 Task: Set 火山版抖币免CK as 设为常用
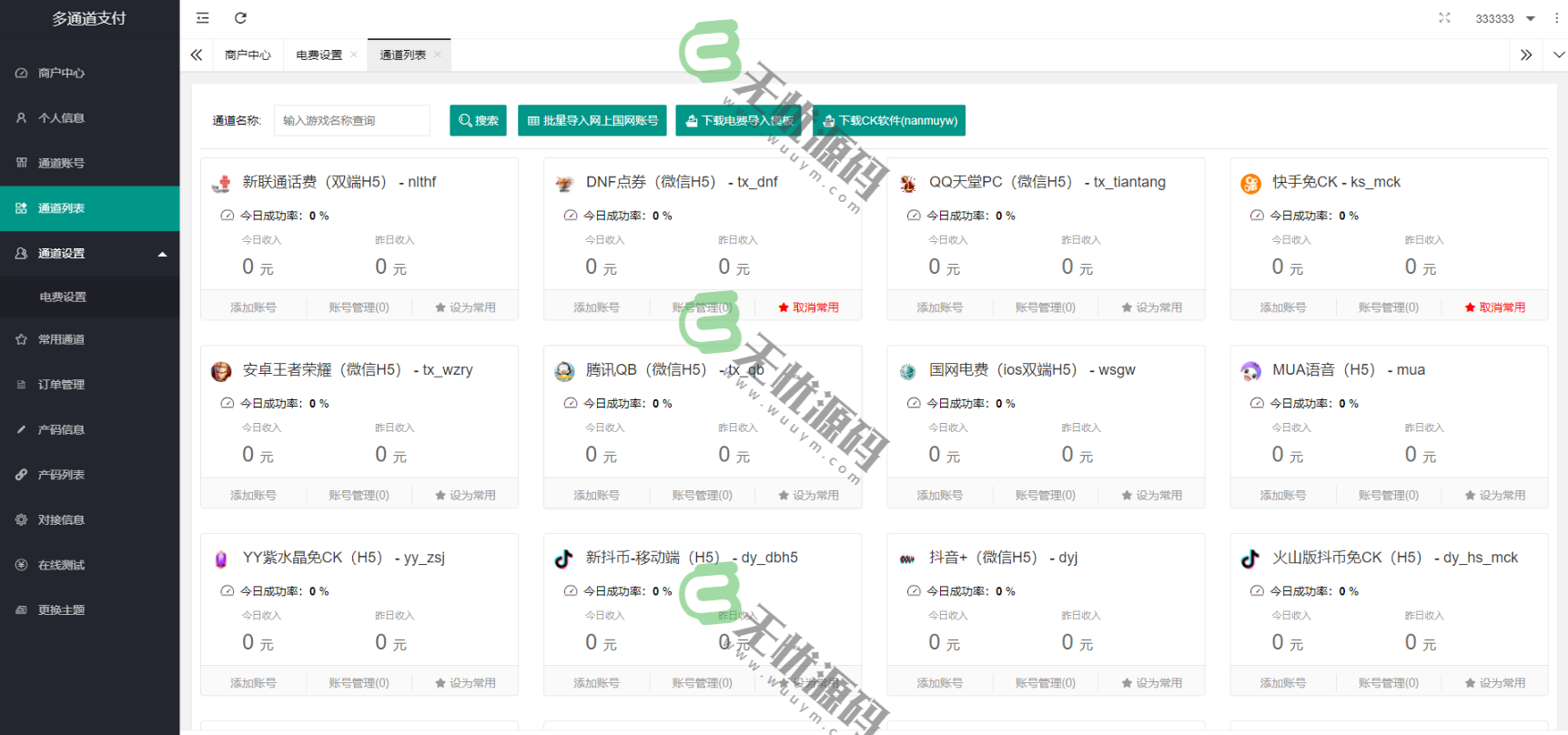(1494, 683)
